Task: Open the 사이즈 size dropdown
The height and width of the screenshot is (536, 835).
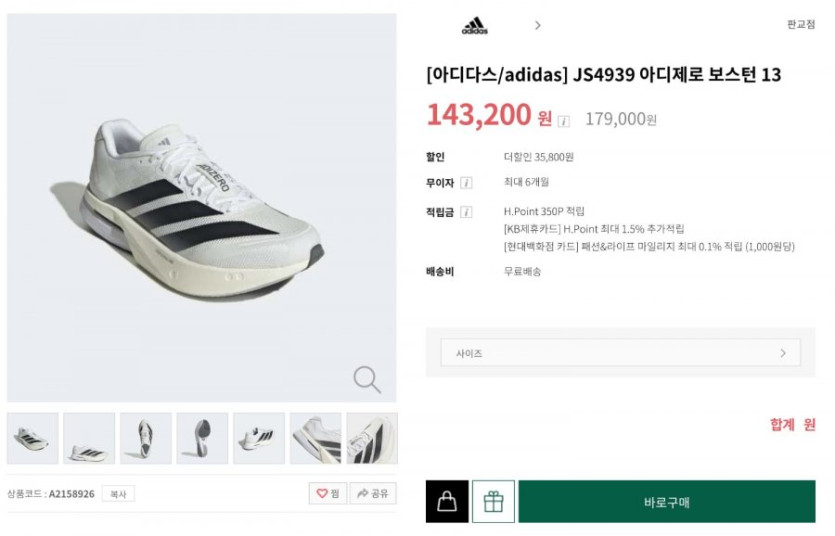Action: coord(620,353)
